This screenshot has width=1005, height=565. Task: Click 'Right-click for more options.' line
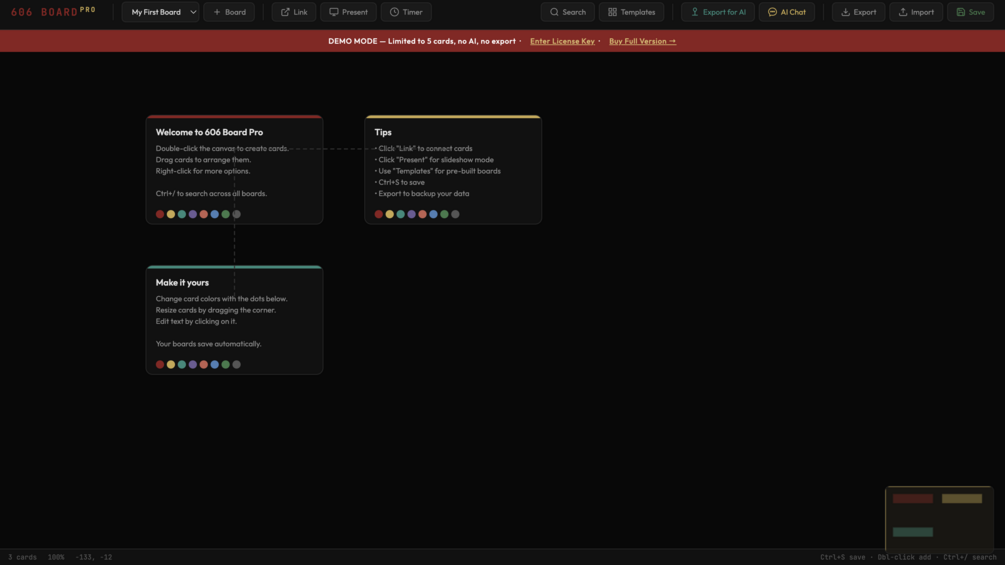(203, 171)
